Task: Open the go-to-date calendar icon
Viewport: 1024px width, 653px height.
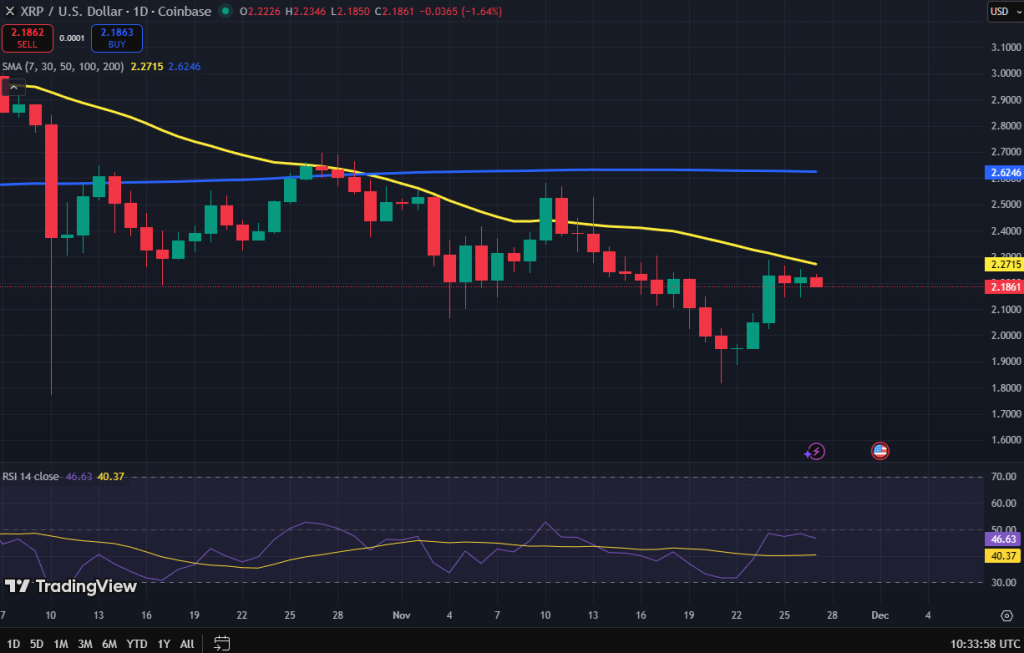Action: (222, 643)
